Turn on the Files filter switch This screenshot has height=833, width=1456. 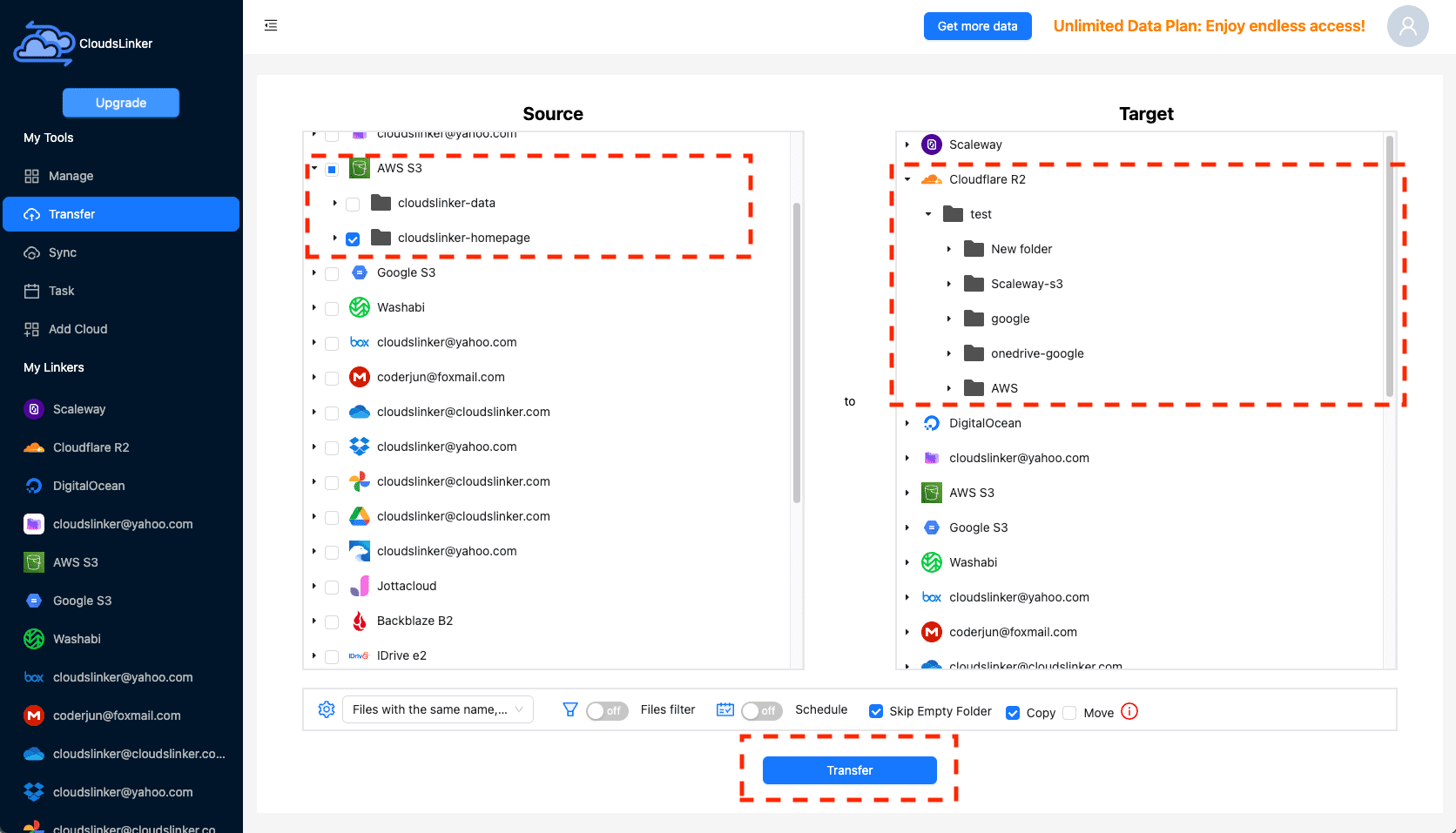(607, 710)
